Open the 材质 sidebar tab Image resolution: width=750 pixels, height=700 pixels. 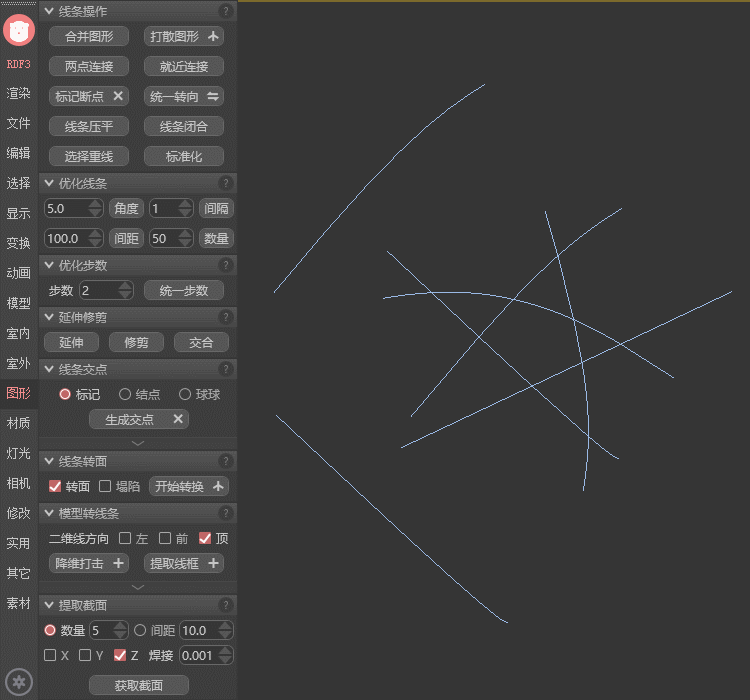[x=19, y=423]
